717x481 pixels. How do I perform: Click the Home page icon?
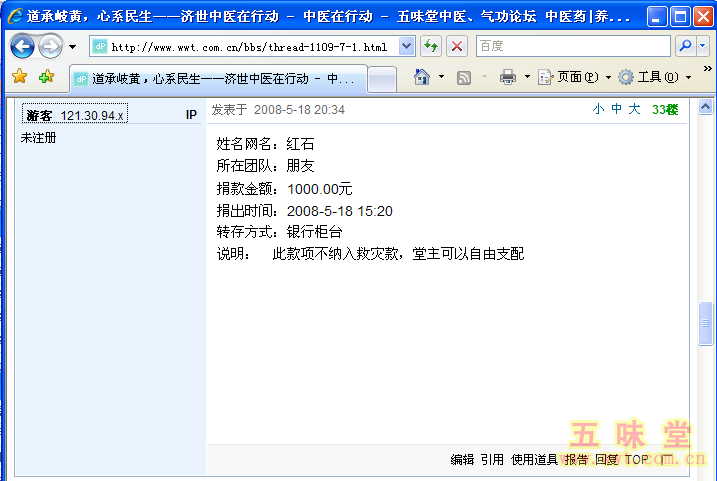[x=422, y=77]
